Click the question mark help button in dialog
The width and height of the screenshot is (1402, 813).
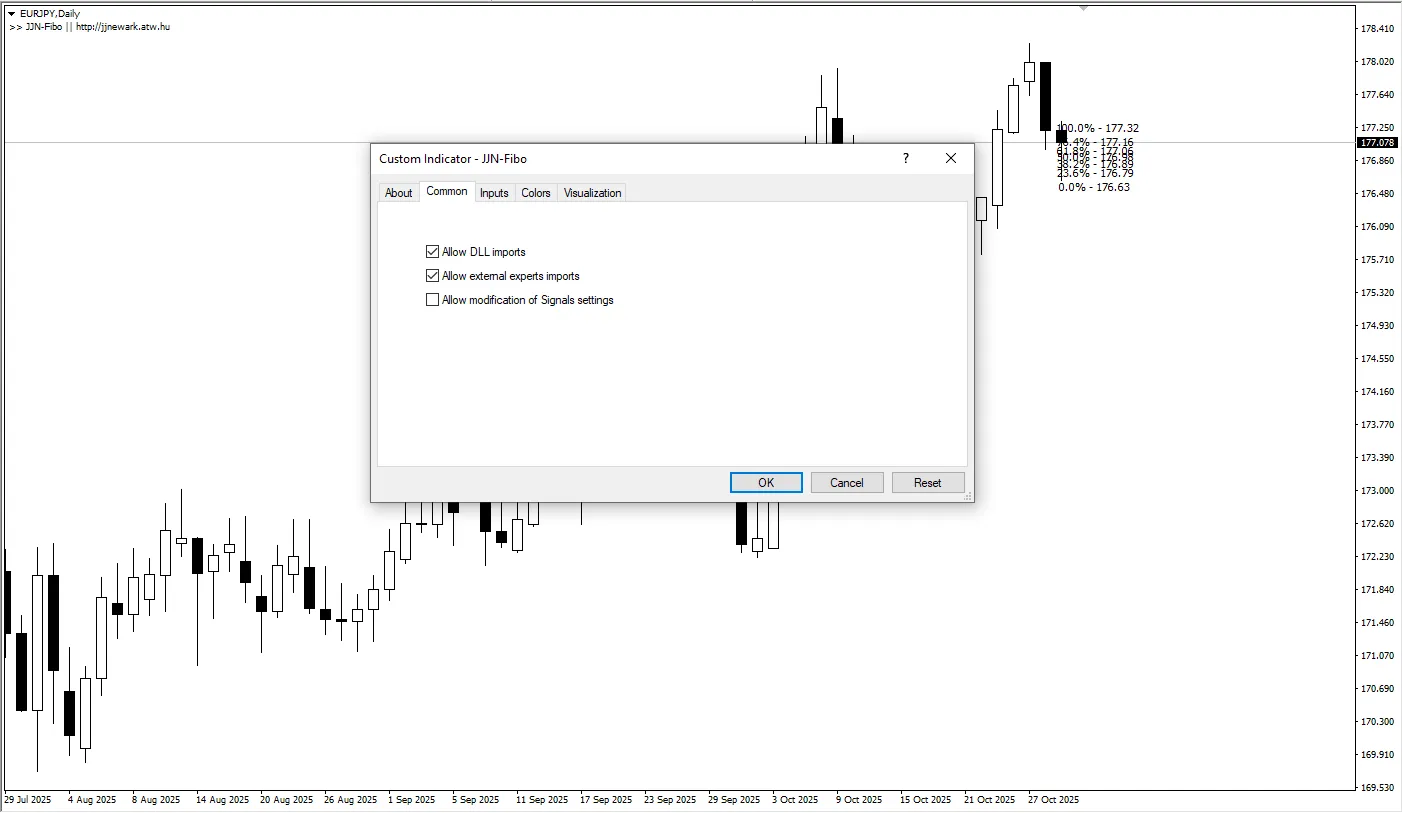(906, 158)
